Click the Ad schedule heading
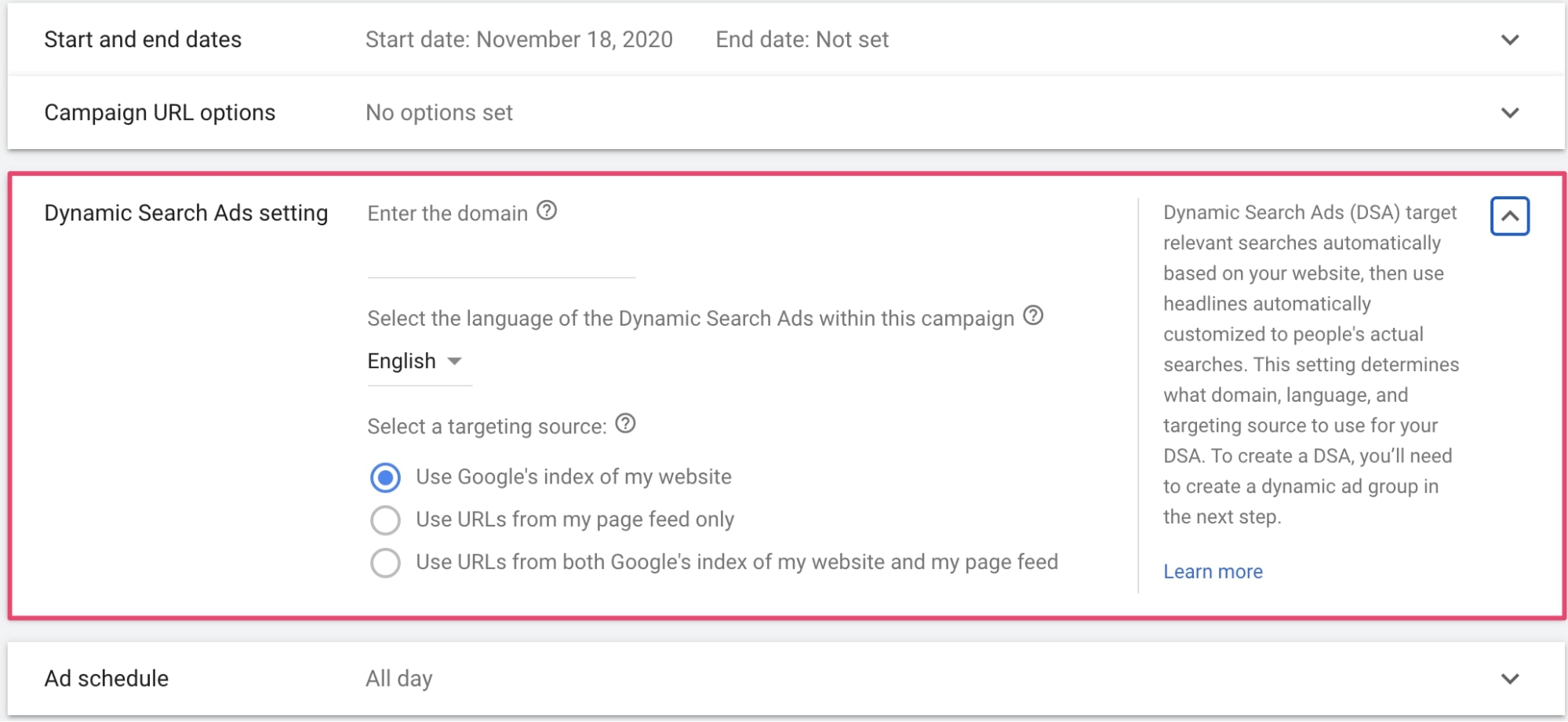1568x722 pixels. [x=107, y=679]
